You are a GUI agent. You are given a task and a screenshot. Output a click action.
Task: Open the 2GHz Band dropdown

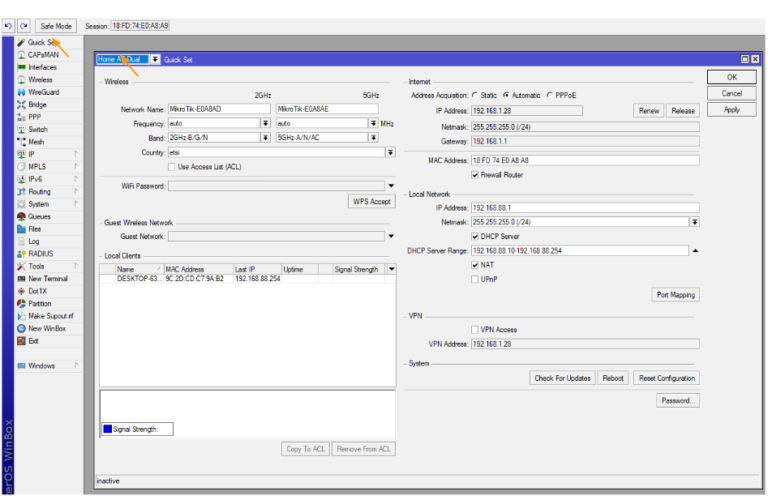click(265, 138)
